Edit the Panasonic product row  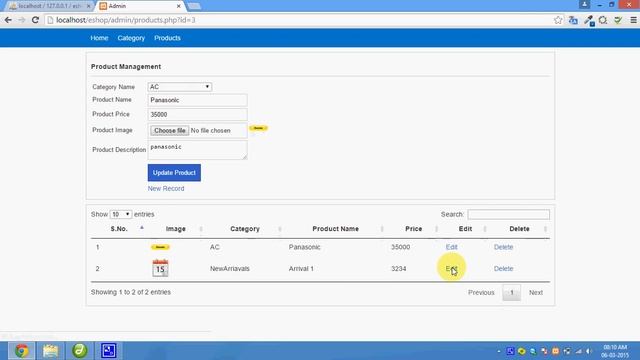tap(451, 247)
